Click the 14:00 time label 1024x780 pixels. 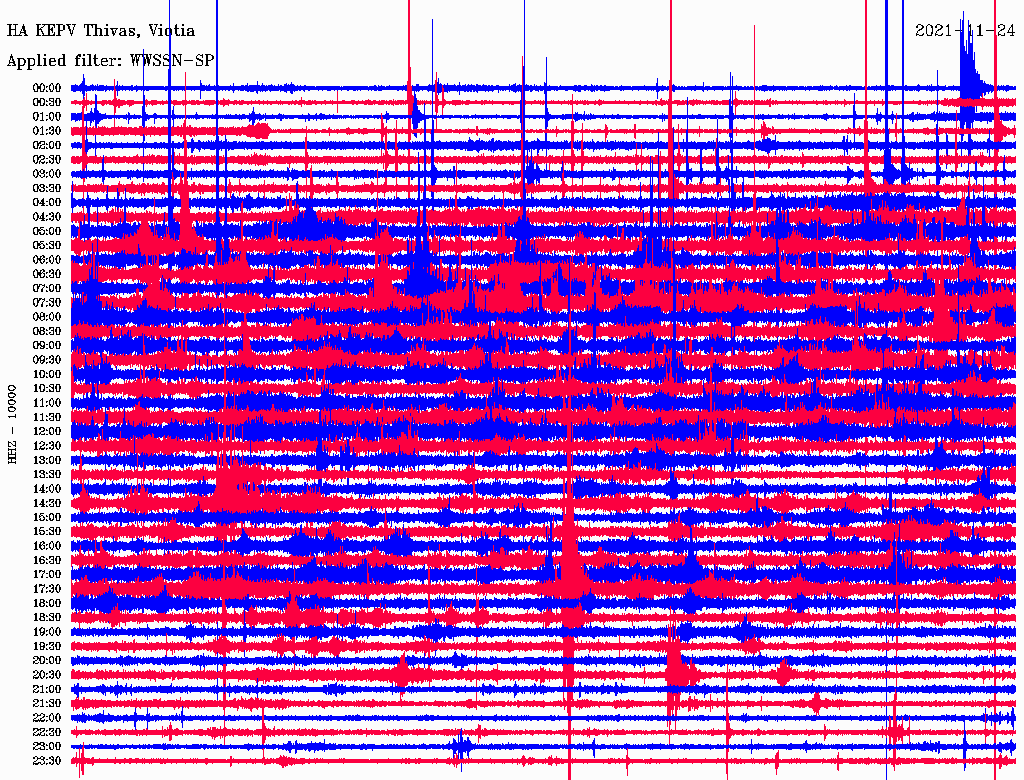[x=47, y=489]
